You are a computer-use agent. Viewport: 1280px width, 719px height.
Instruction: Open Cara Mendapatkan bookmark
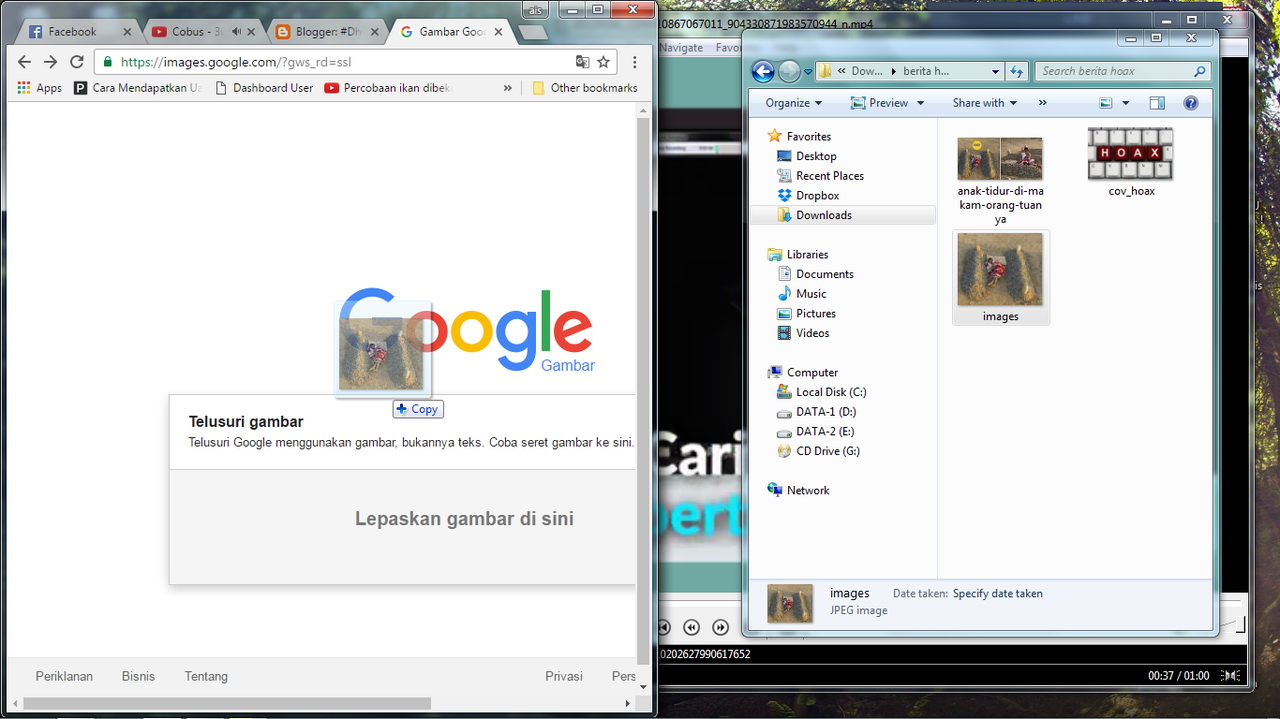[x=138, y=88]
